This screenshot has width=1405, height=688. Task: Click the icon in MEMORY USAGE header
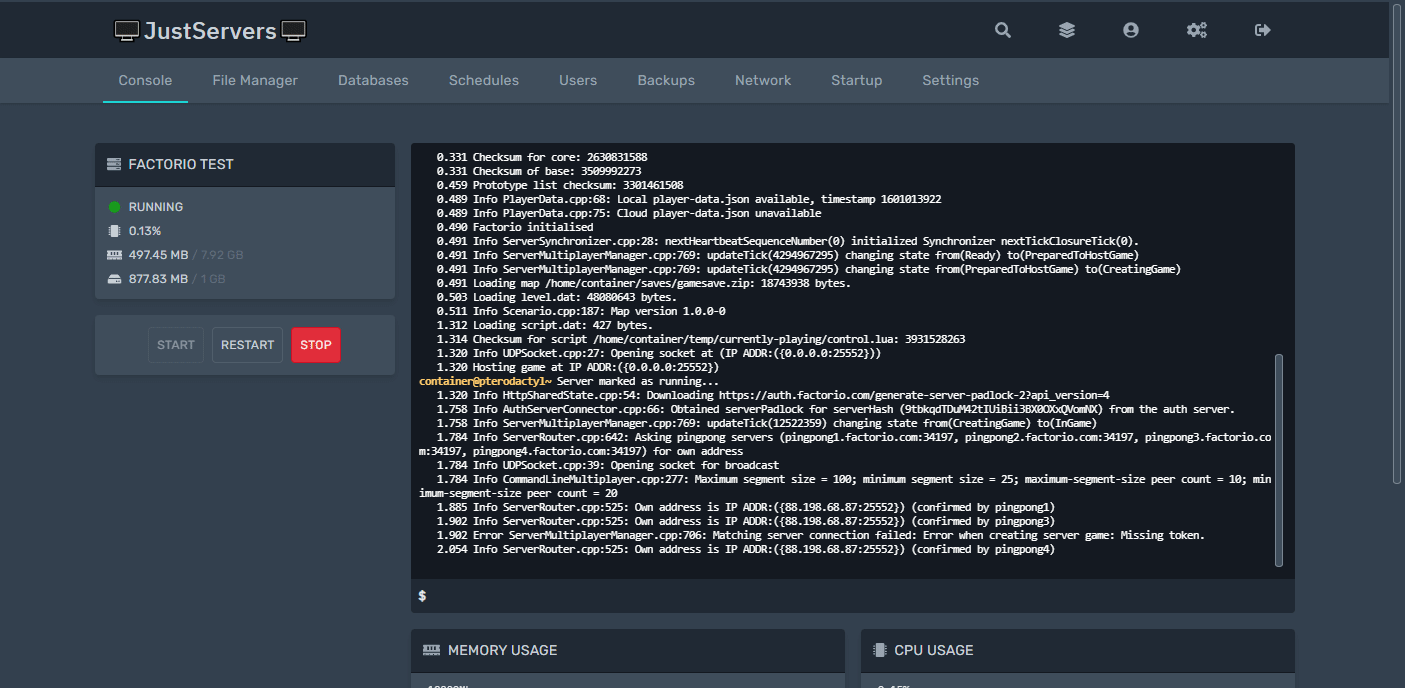click(x=431, y=650)
